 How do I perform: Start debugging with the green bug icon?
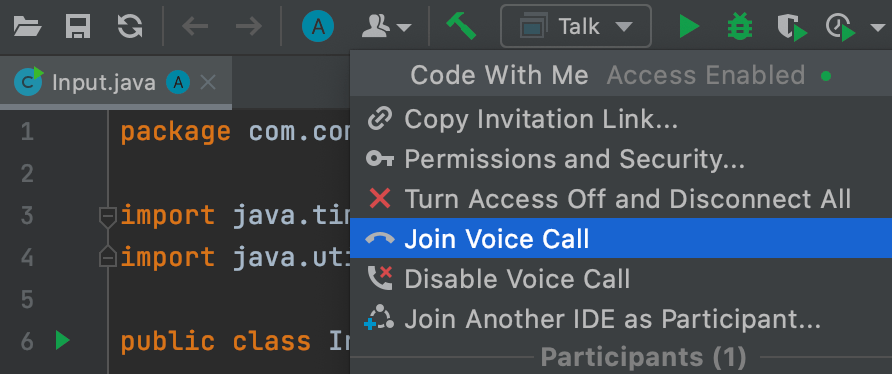pyautogui.click(x=740, y=27)
